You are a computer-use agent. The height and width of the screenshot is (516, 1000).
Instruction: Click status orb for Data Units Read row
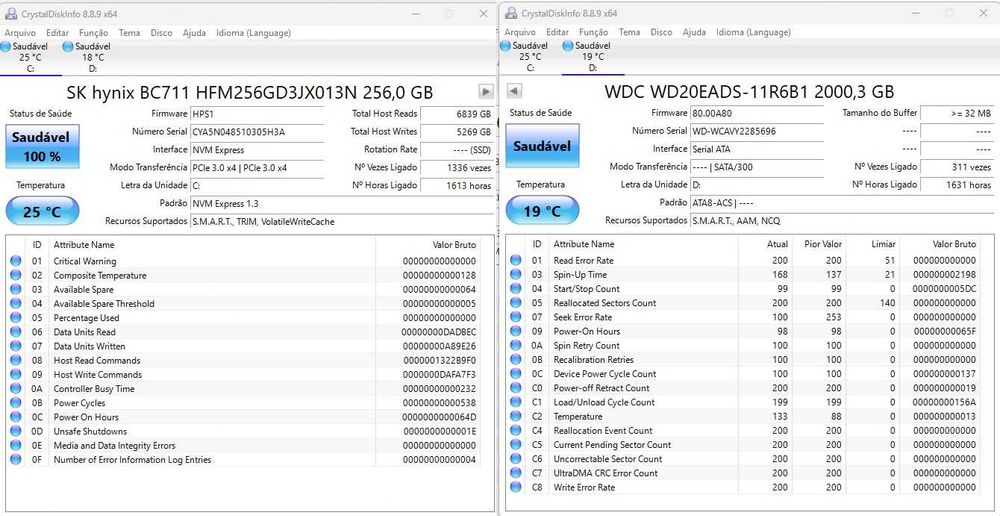coord(16,332)
